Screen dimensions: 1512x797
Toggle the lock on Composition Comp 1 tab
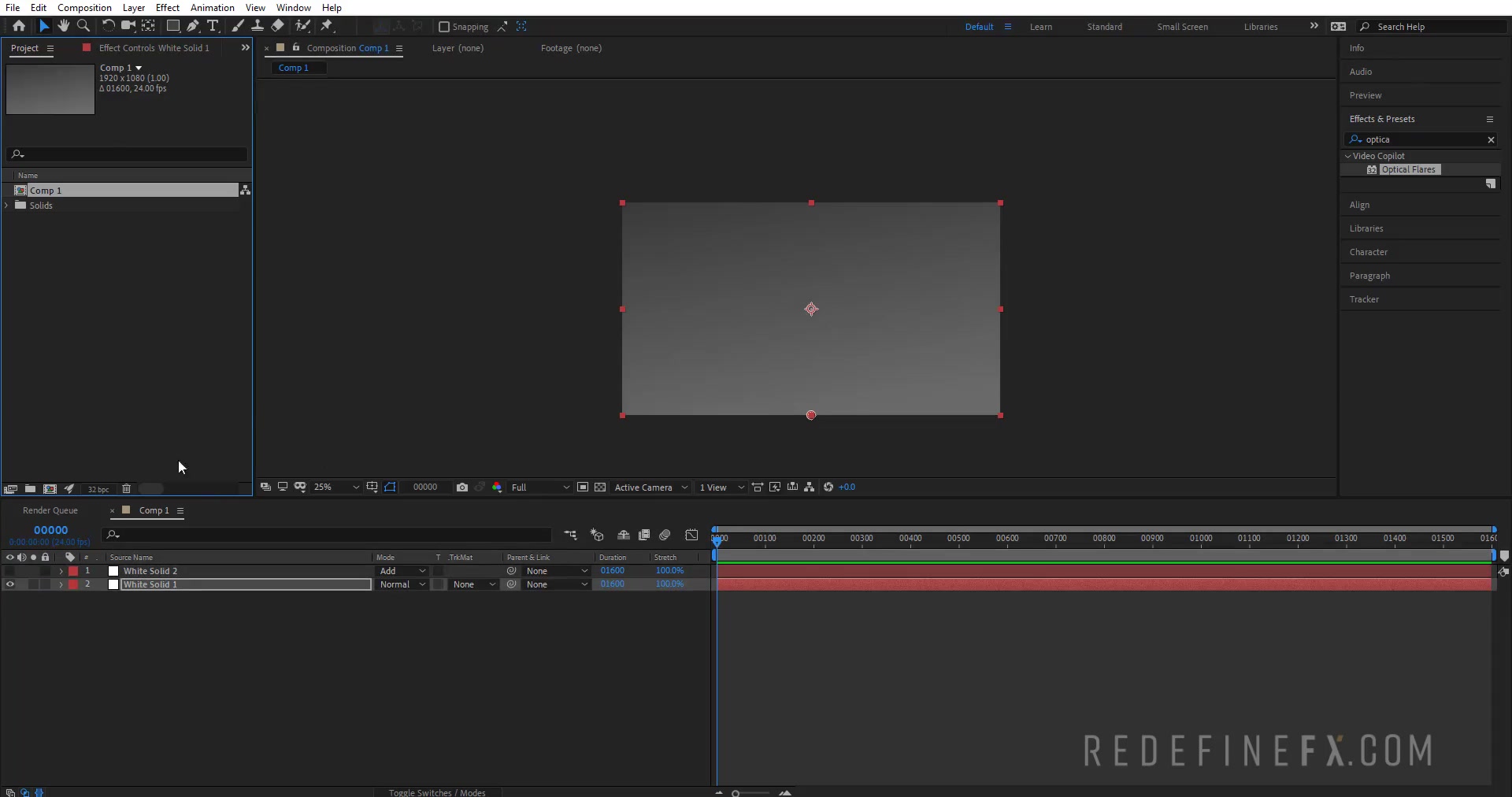point(296,47)
